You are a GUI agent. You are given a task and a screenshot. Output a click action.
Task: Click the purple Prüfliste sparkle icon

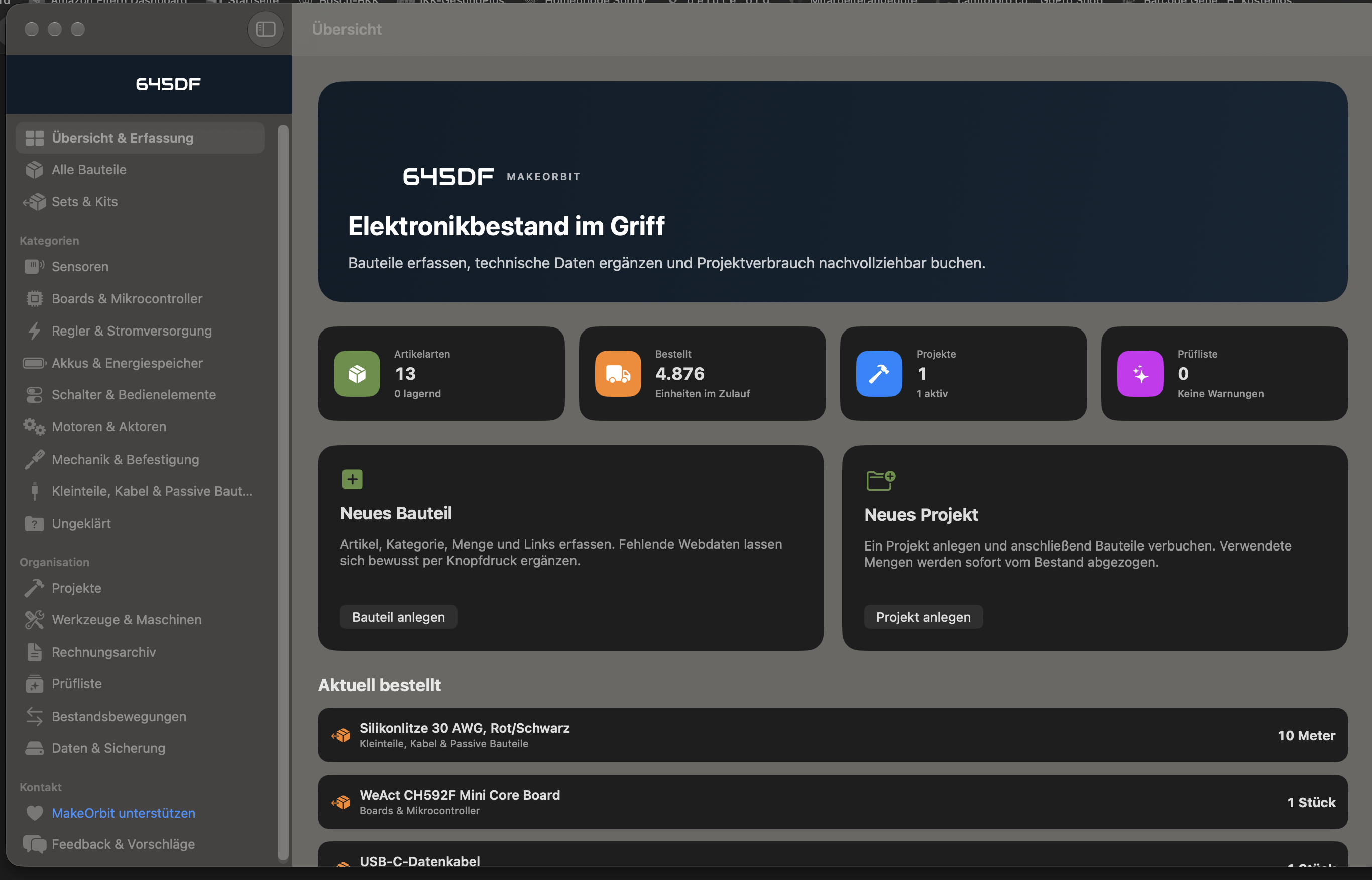click(x=1140, y=374)
